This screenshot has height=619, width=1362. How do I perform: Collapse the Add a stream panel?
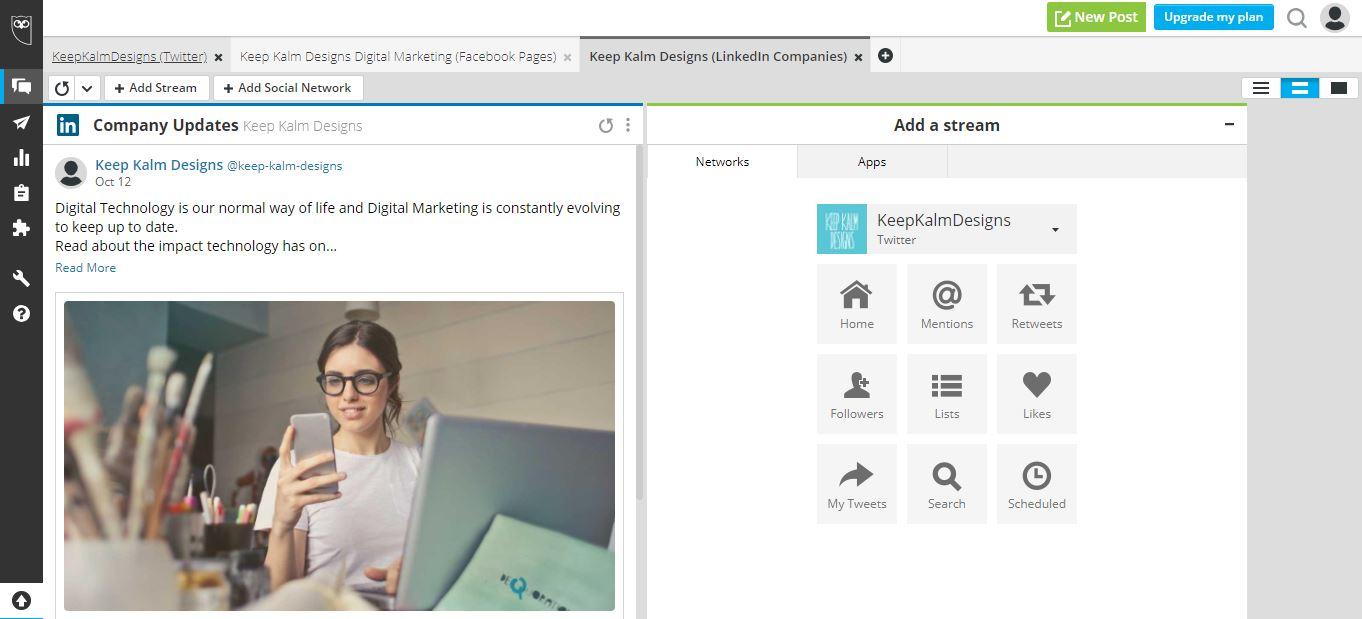tap(1229, 124)
